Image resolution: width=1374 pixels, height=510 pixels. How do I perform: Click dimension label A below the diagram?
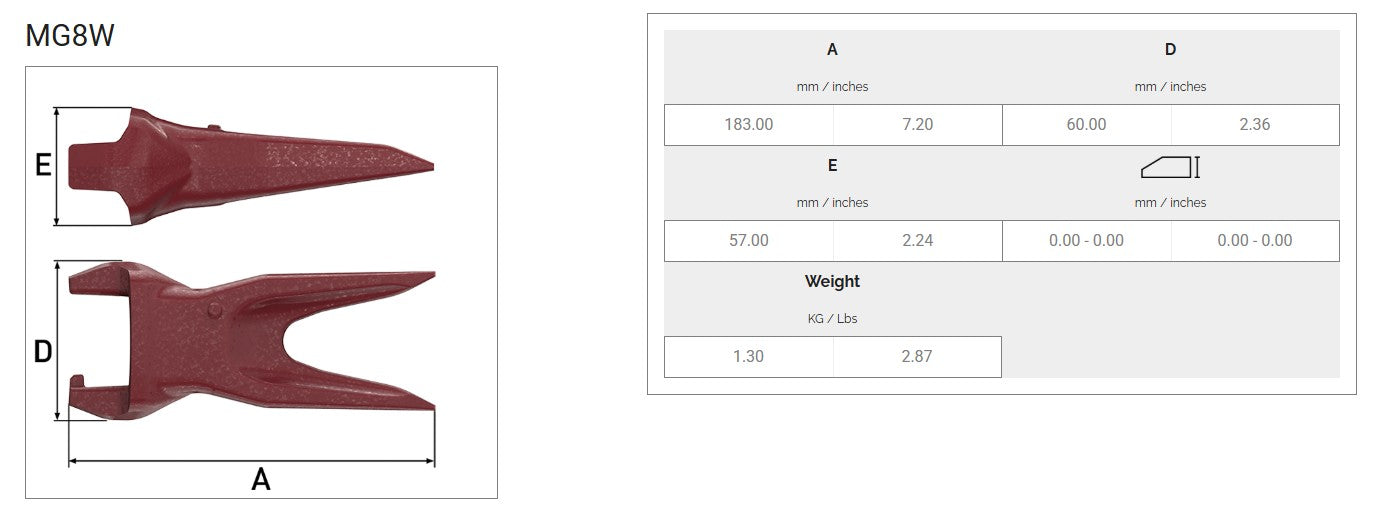(260, 480)
